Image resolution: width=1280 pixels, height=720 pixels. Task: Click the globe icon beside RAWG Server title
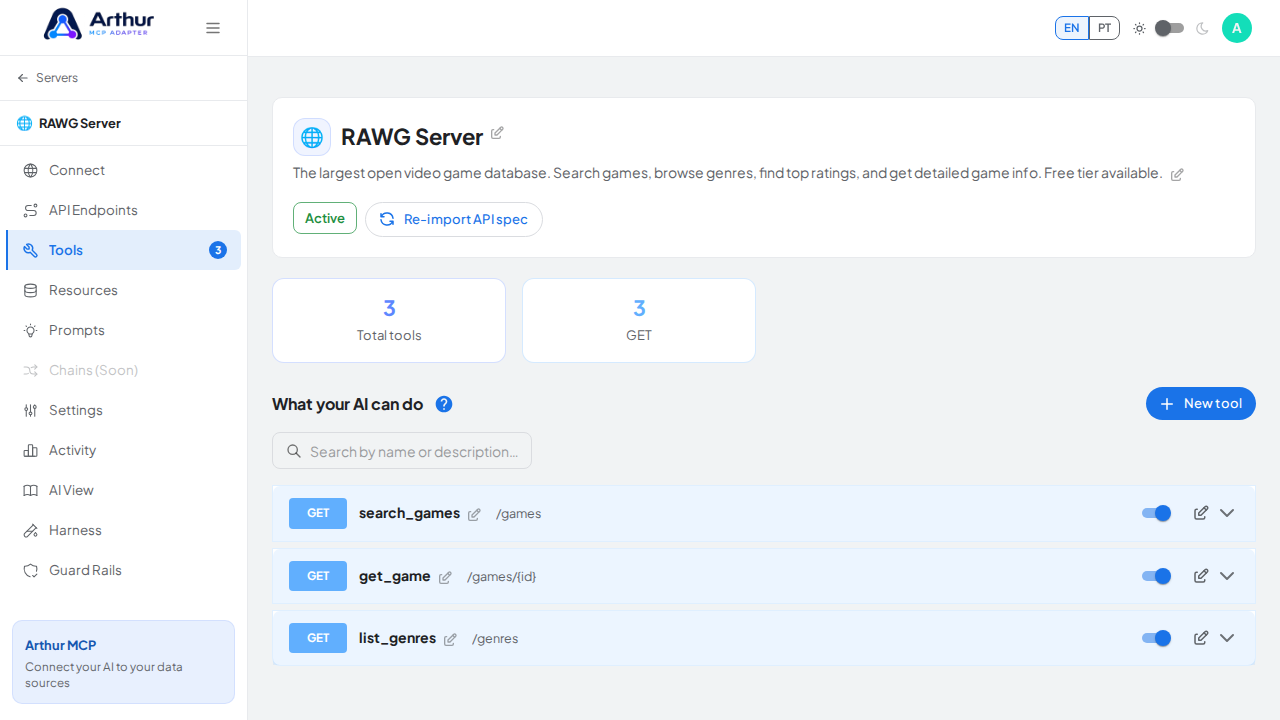312,137
